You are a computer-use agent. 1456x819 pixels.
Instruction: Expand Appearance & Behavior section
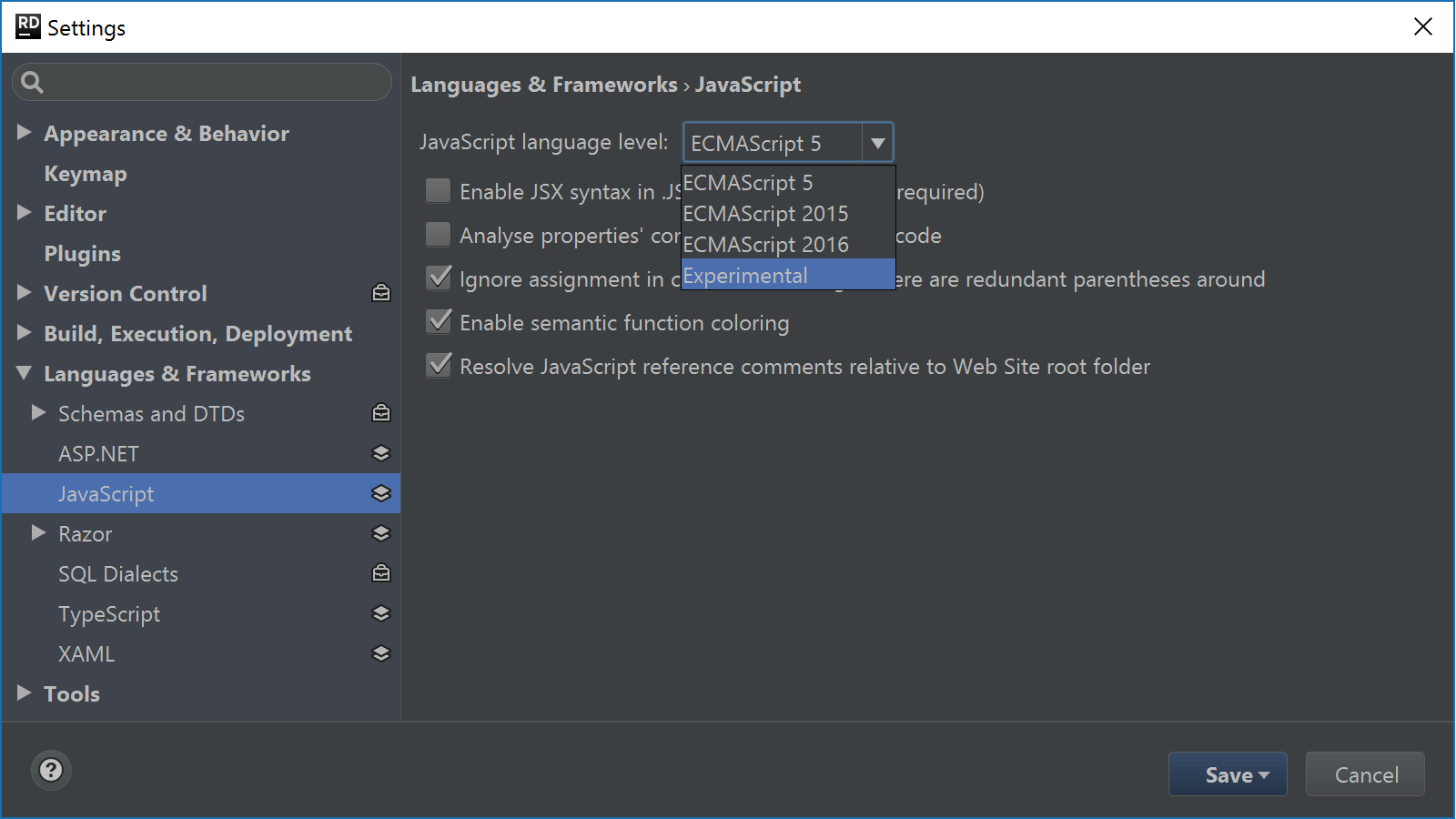[25, 133]
